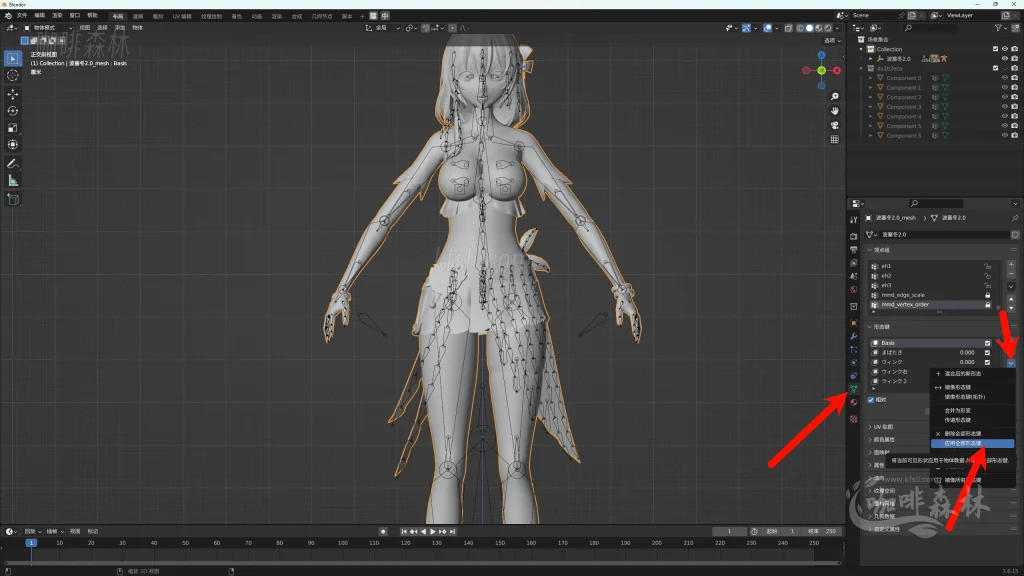Choose Mirror Shape Key menu entry
Viewport: 1024px width, 576px height.
pos(972,387)
